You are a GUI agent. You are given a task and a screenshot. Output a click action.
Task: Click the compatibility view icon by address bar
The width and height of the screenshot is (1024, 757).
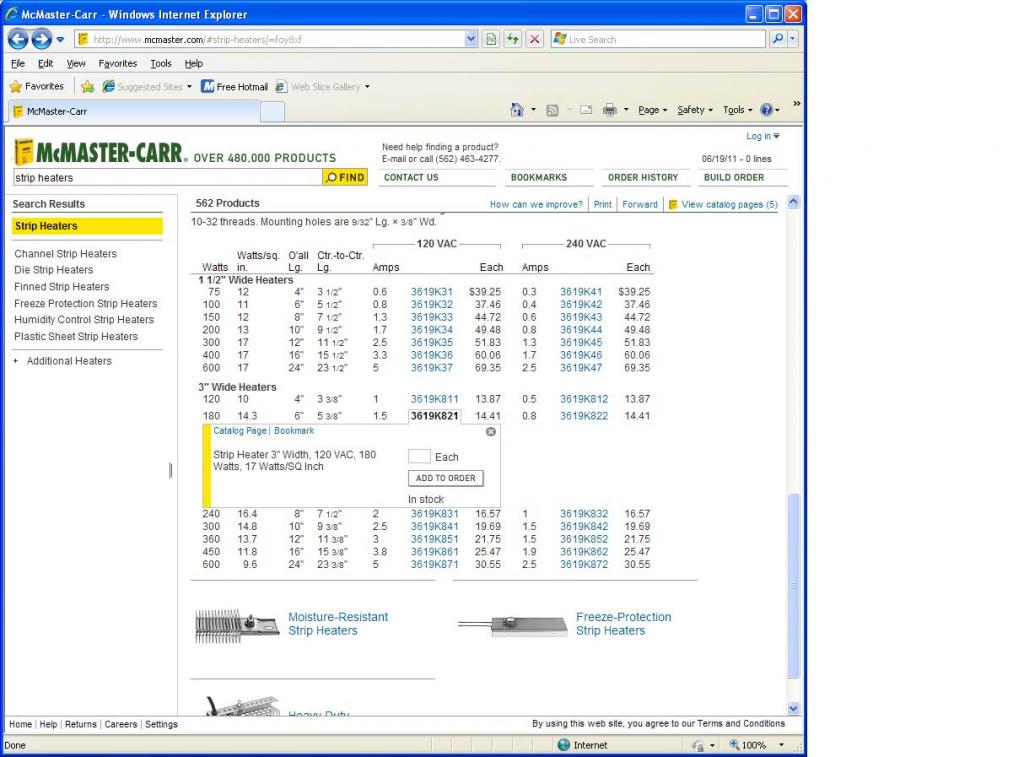[490, 39]
